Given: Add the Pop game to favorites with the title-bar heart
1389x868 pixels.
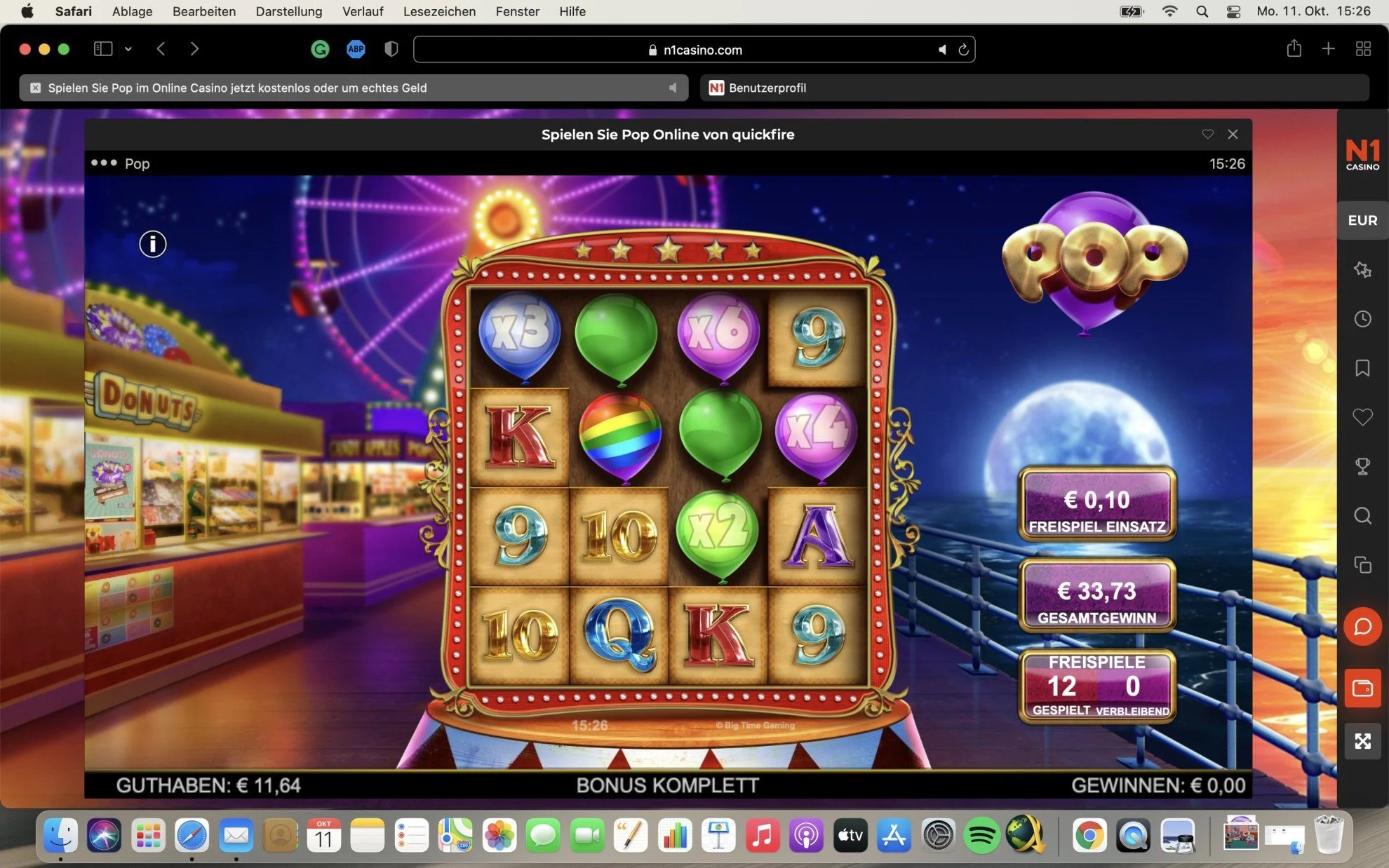Looking at the screenshot, I should (x=1207, y=134).
